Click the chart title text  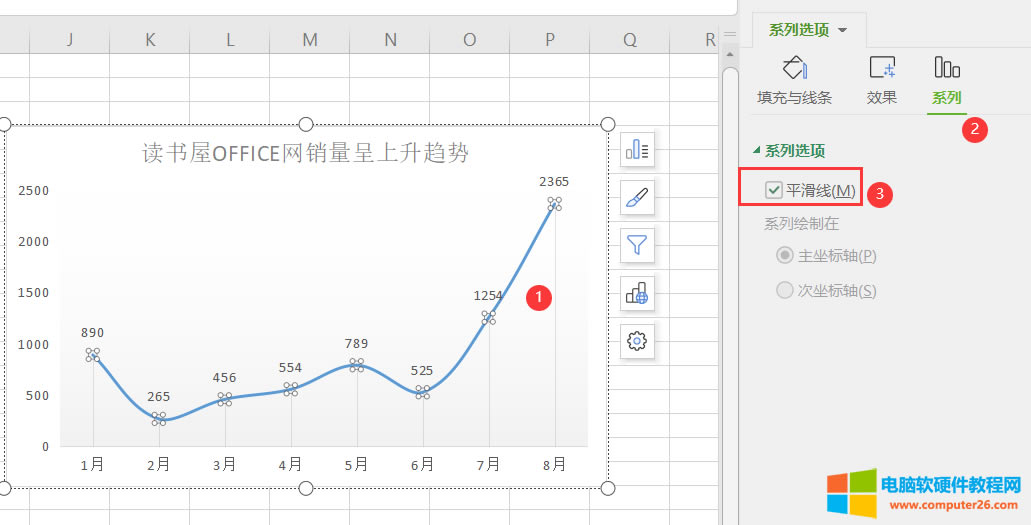(305, 153)
